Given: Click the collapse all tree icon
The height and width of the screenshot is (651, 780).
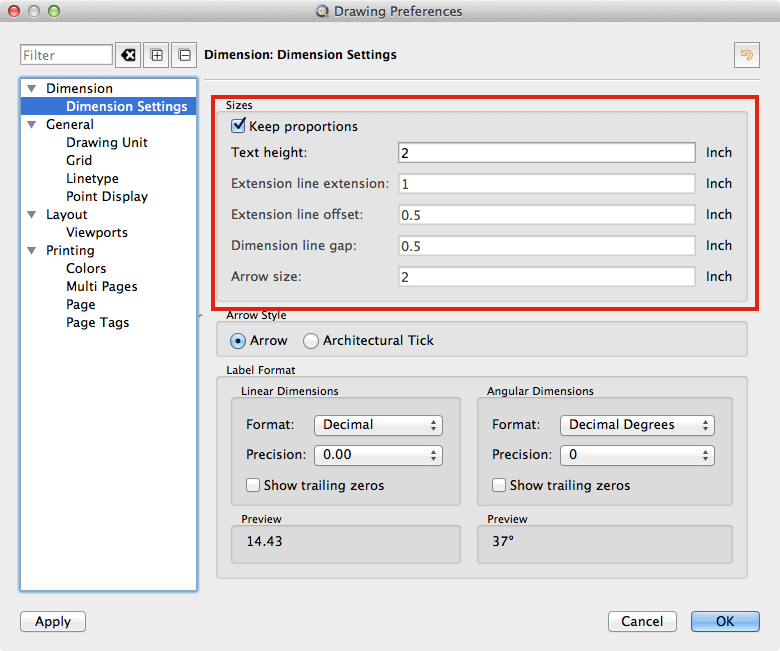Looking at the screenshot, I should [185, 55].
